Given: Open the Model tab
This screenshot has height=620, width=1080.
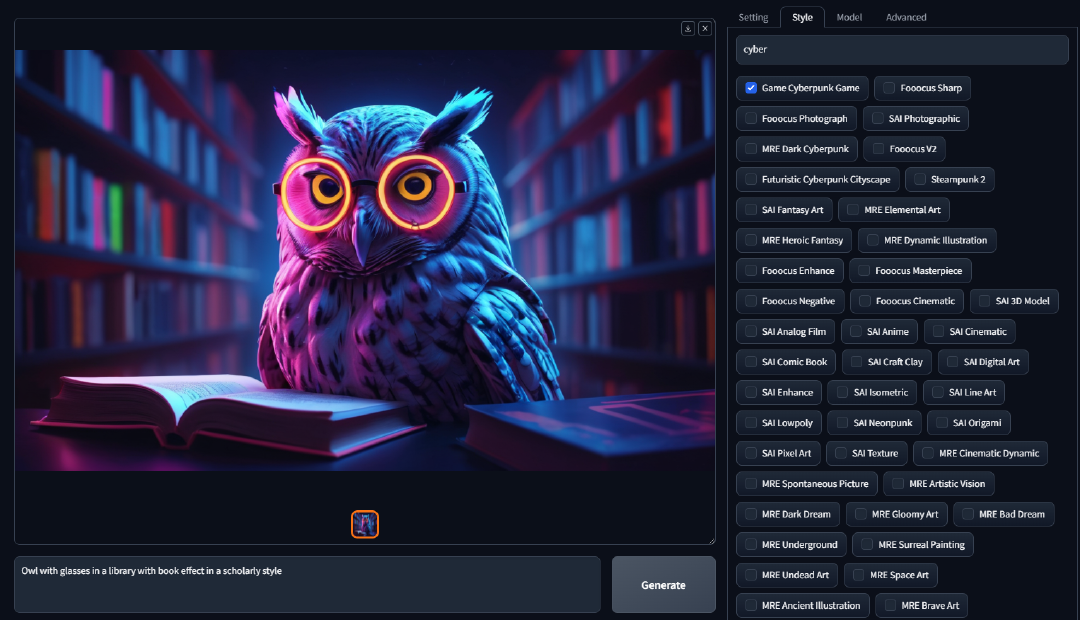Looking at the screenshot, I should pos(849,17).
